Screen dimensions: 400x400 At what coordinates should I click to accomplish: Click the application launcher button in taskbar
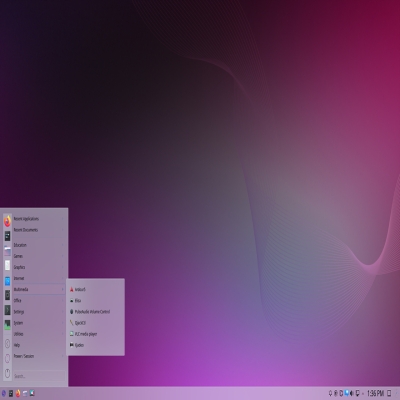point(3,393)
